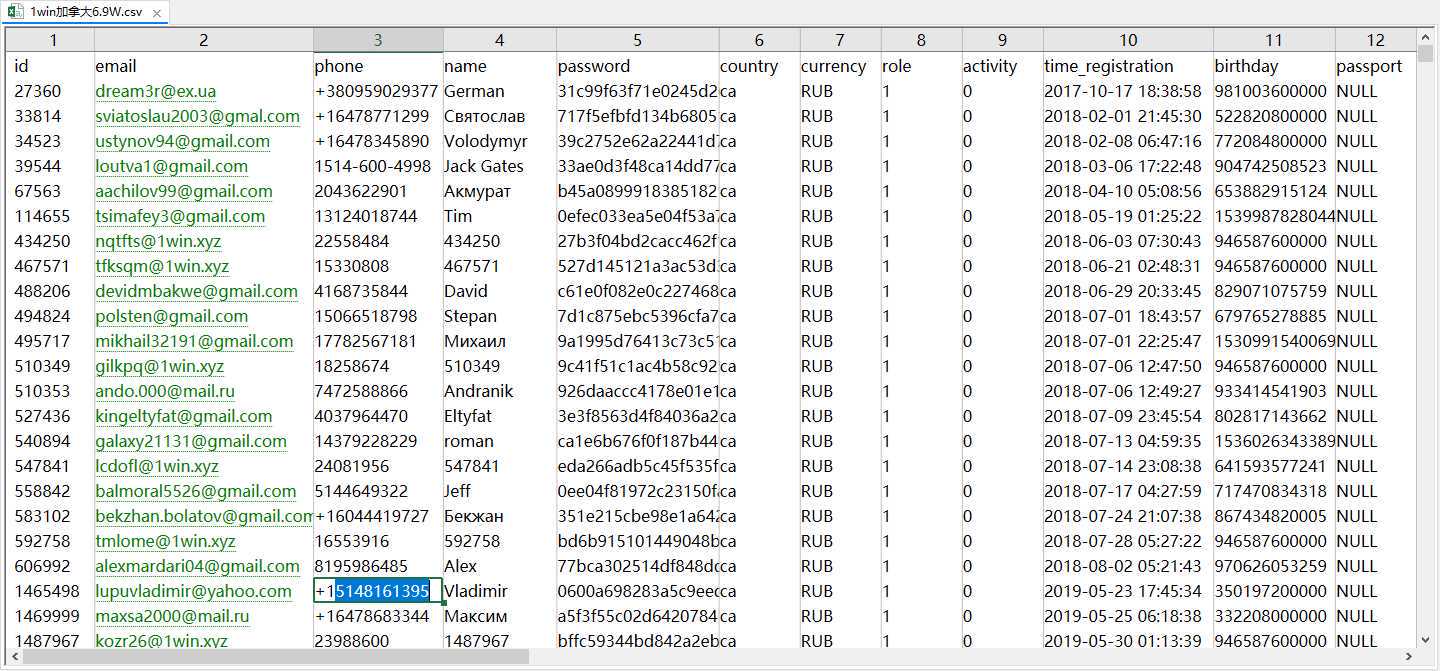Image resolution: width=1440 pixels, height=671 pixels.
Task: Select name cell Volodymyr
Action: 500,141
